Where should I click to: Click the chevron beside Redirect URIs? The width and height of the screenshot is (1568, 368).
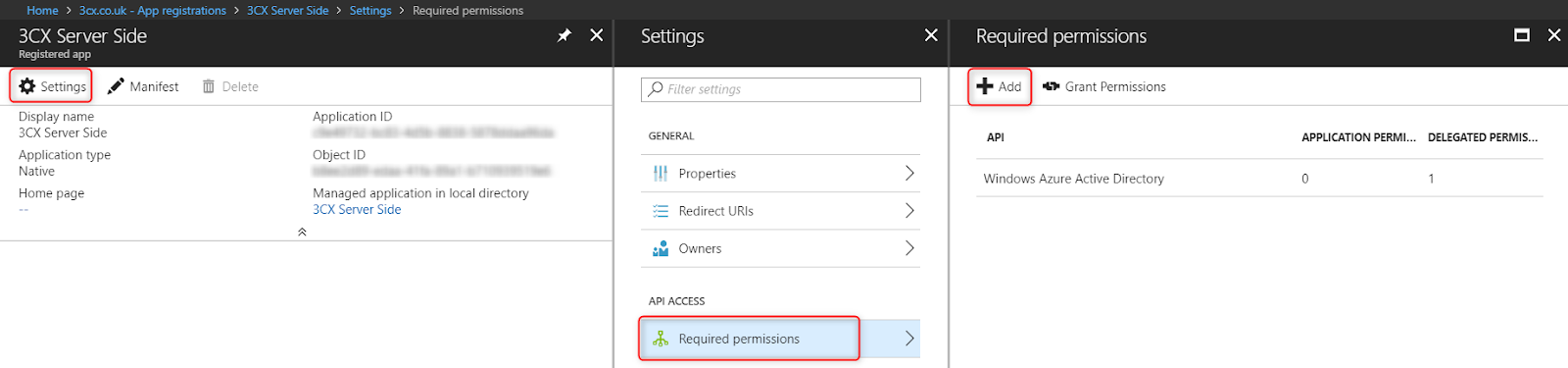(909, 211)
